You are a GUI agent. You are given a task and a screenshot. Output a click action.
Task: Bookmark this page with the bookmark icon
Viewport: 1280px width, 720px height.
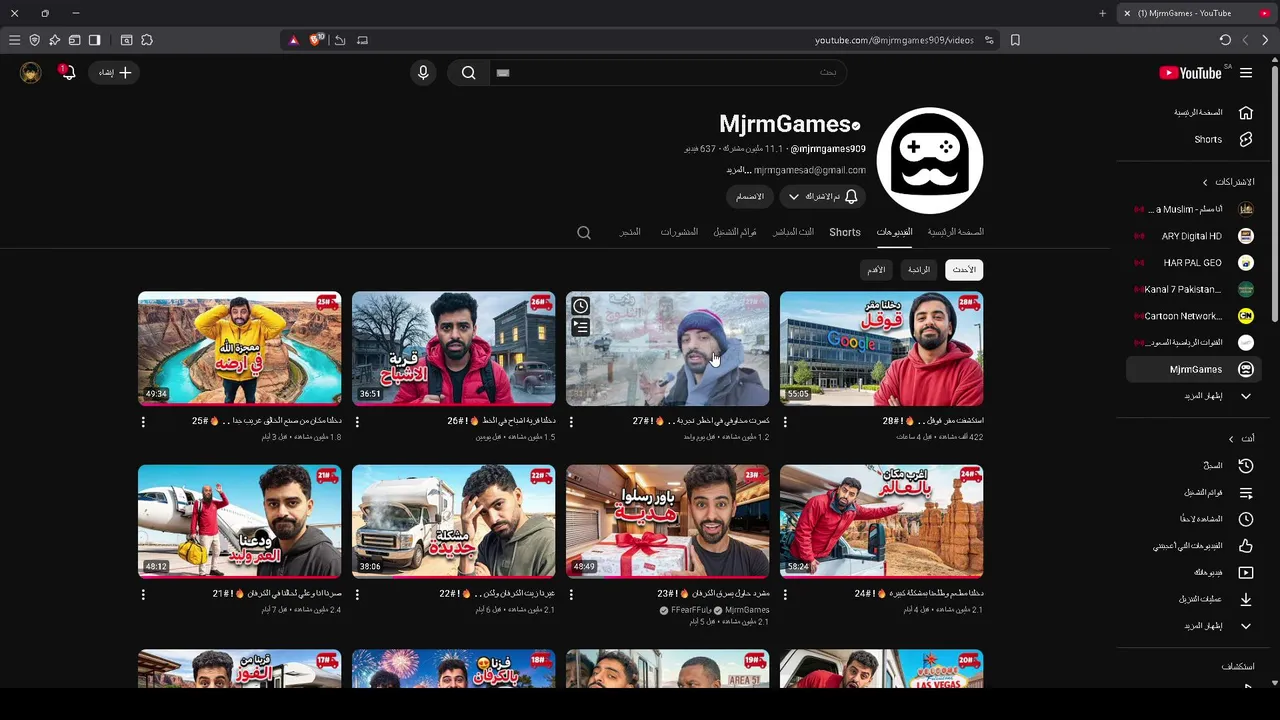1015,40
